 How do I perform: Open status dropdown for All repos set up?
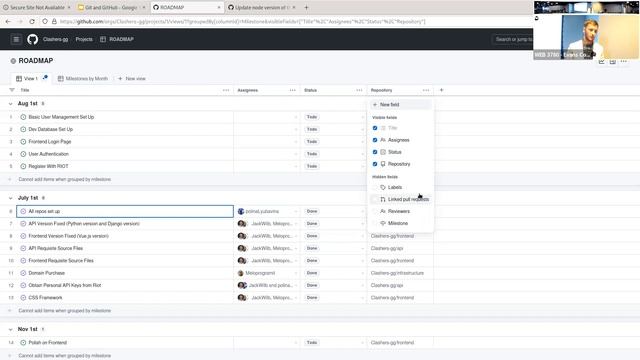(x=362, y=211)
